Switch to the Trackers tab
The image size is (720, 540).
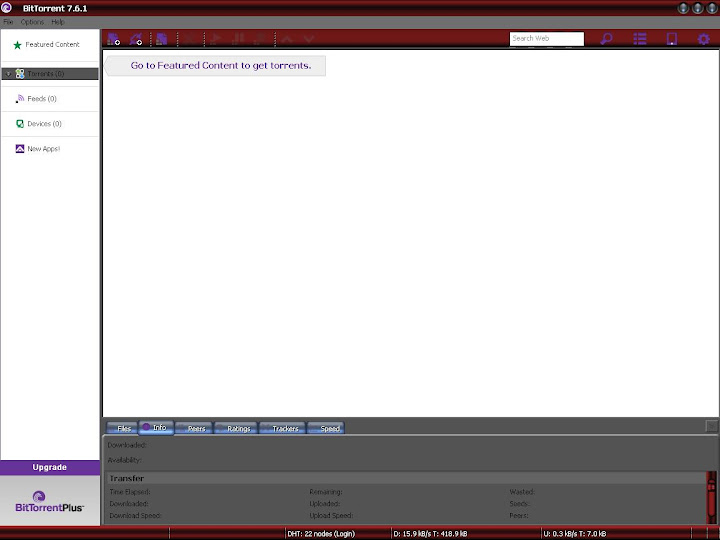282,428
